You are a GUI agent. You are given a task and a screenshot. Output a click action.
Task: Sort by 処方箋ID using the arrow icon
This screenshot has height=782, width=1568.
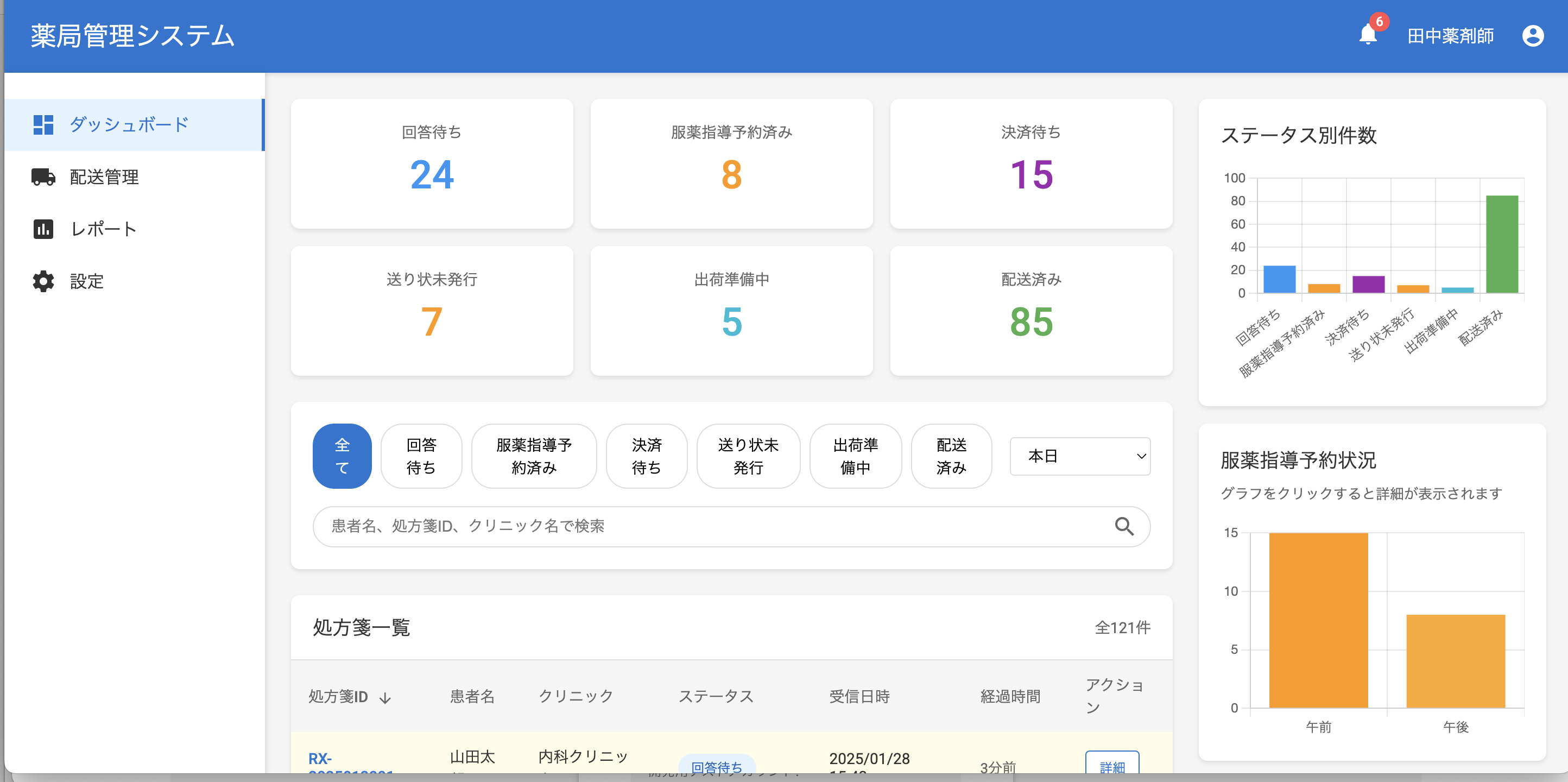(385, 697)
